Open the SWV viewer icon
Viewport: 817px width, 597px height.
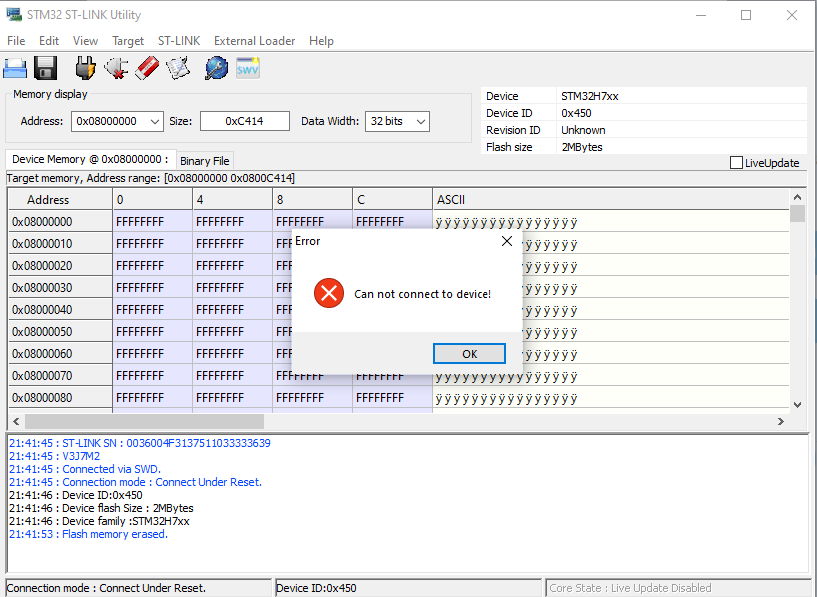tap(247, 68)
